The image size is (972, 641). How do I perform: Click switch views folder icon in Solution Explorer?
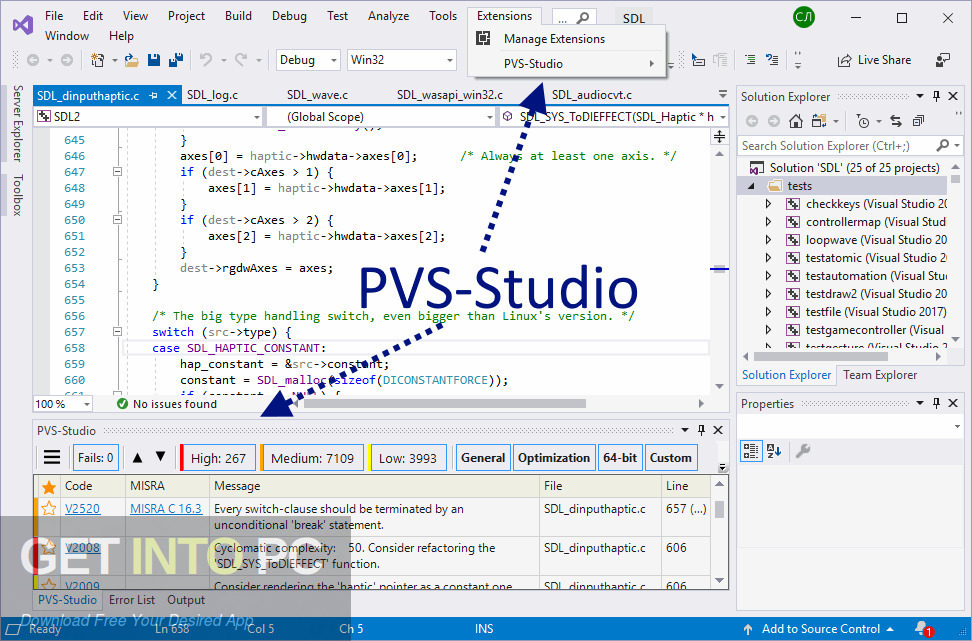[x=819, y=121]
